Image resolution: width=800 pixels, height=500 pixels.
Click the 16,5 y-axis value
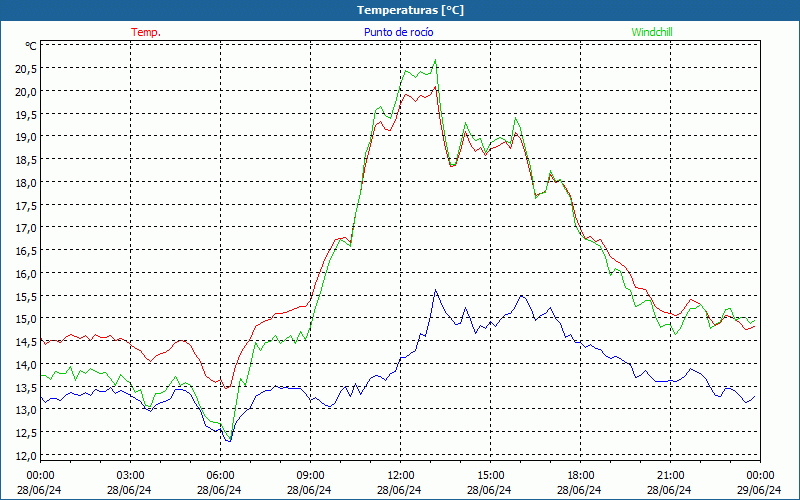[x=26, y=251]
